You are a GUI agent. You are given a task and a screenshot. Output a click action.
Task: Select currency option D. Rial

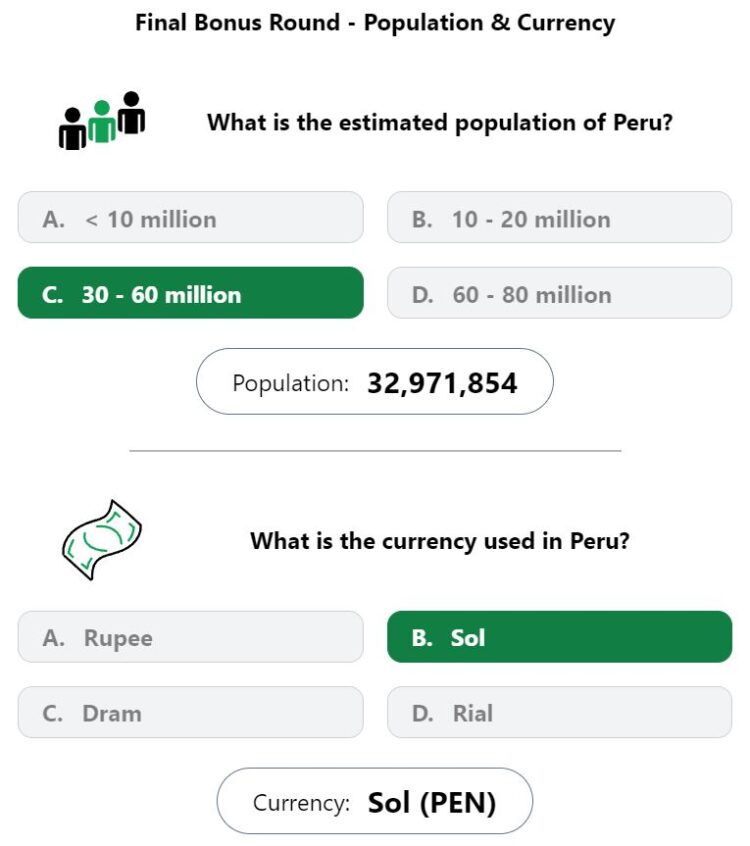pos(560,712)
